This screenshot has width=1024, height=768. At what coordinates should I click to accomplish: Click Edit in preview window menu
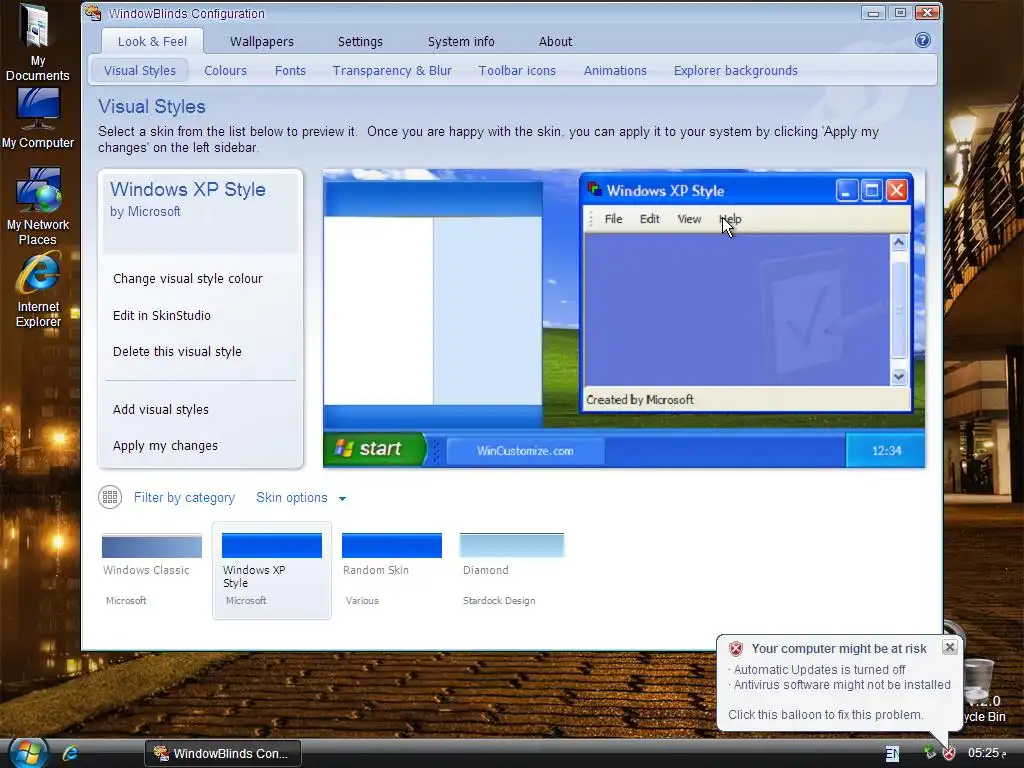tap(649, 219)
